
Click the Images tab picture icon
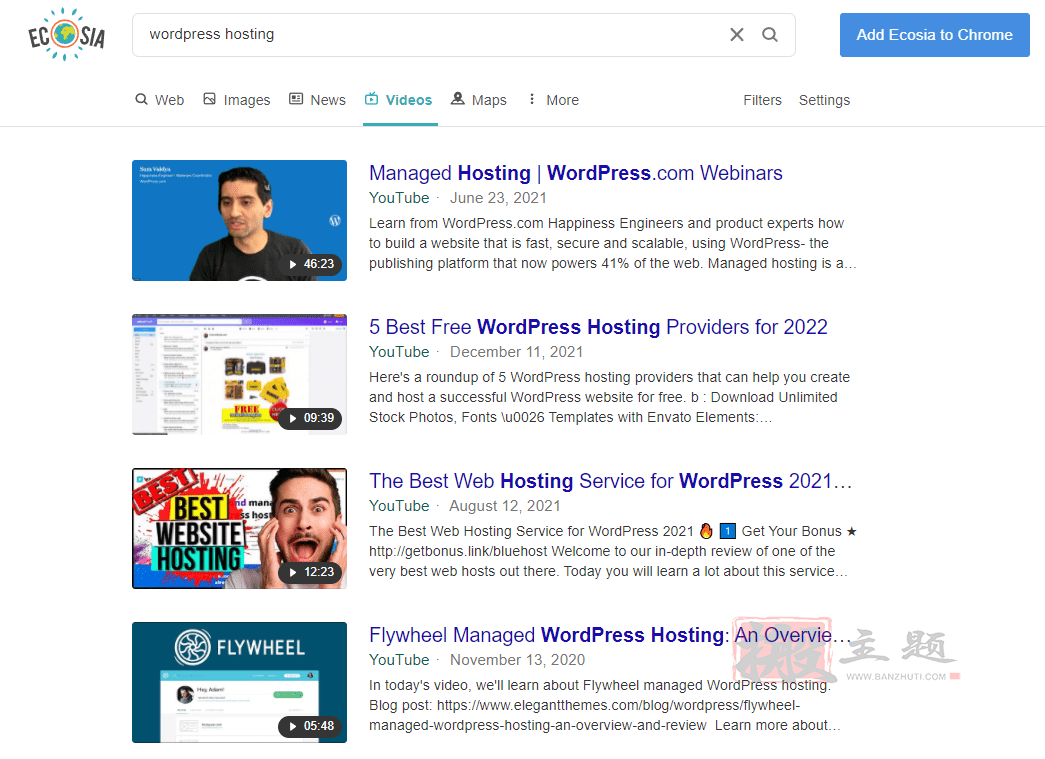(x=209, y=99)
